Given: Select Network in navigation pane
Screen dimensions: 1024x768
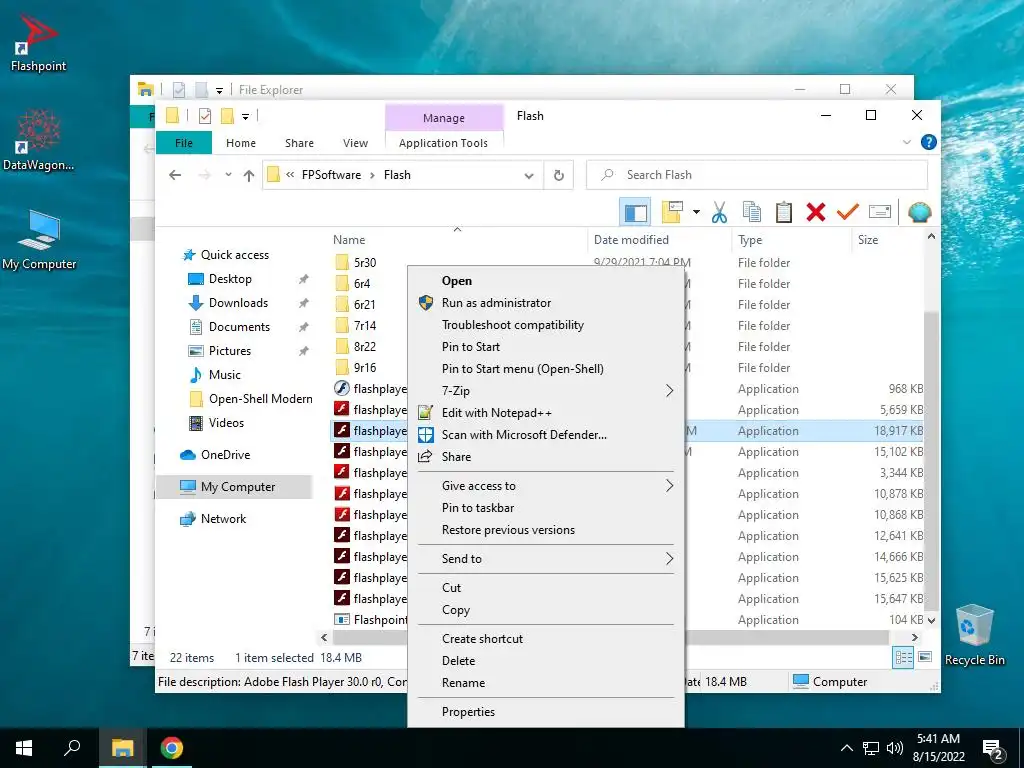Looking at the screenshot, I should (x=223, y=519).
